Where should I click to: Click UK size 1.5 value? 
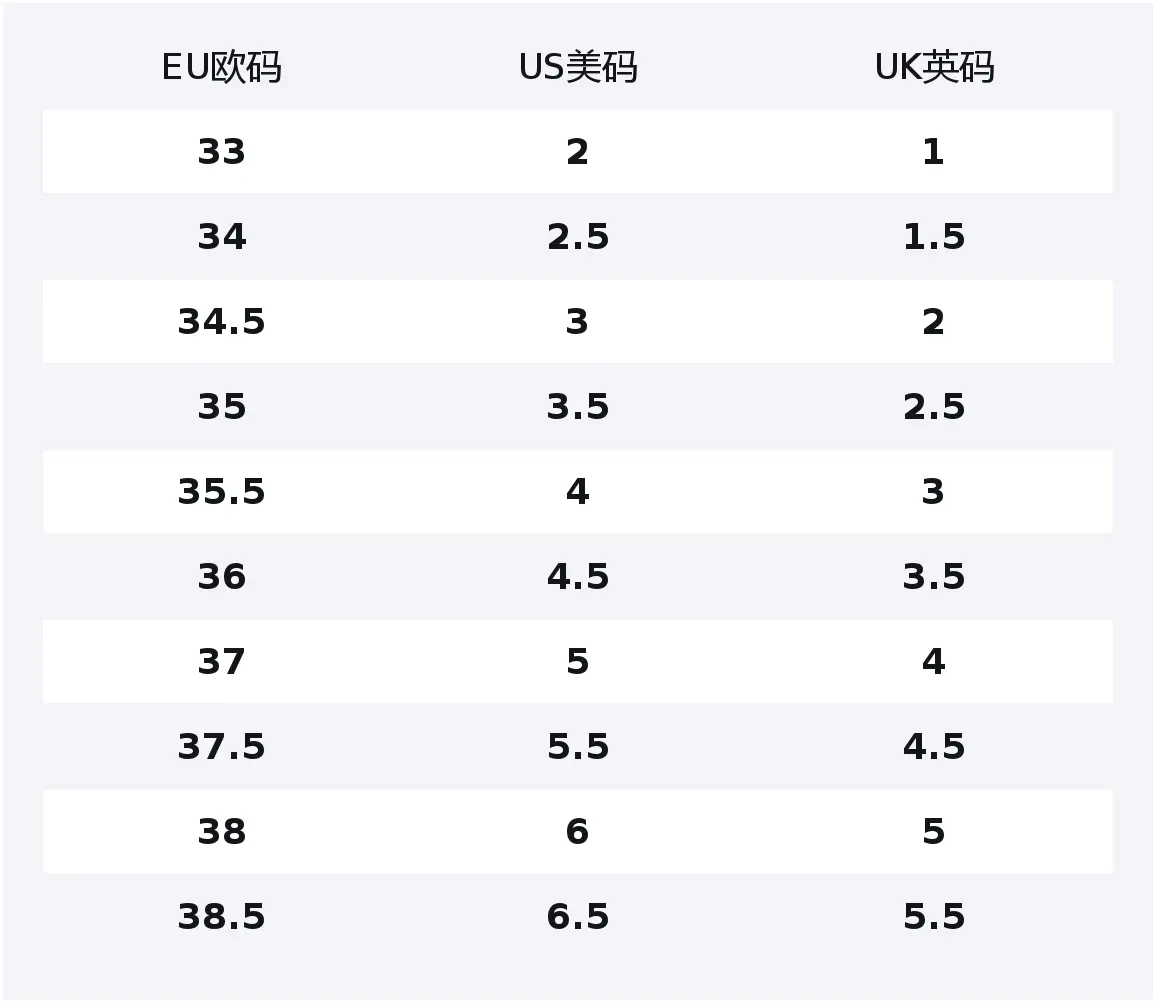[x=934, y=237]
